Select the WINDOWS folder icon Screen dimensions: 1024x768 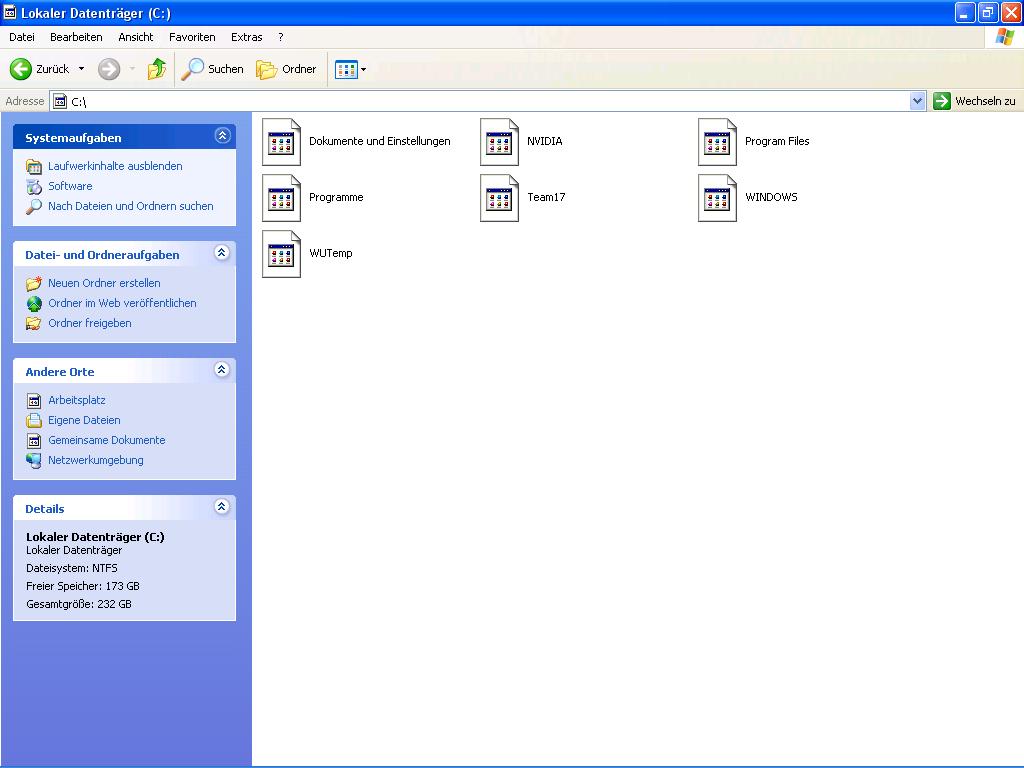[717, 198]
